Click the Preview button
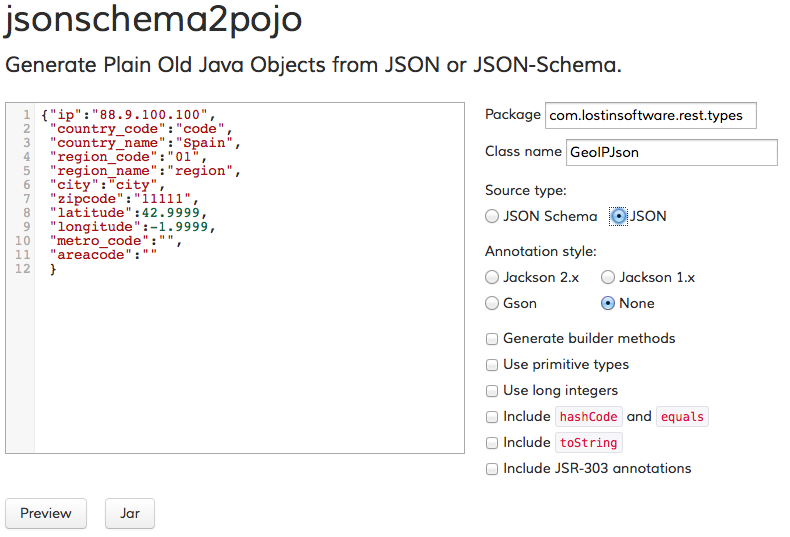The height and width of the screenshot is (537, 790). (46, 513)
